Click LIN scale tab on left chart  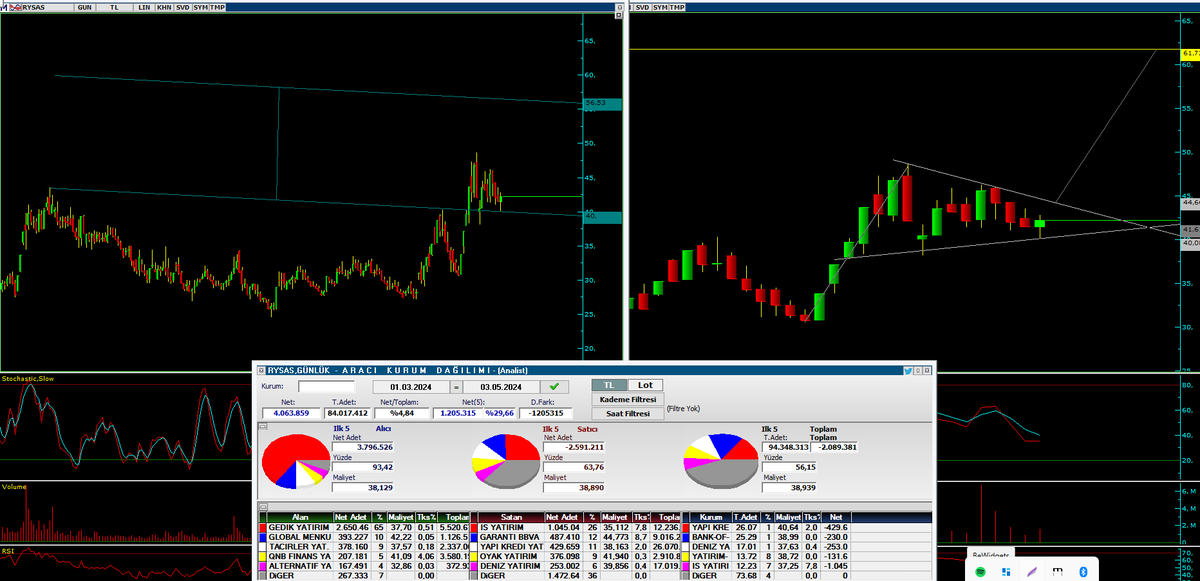pos(145,7)
